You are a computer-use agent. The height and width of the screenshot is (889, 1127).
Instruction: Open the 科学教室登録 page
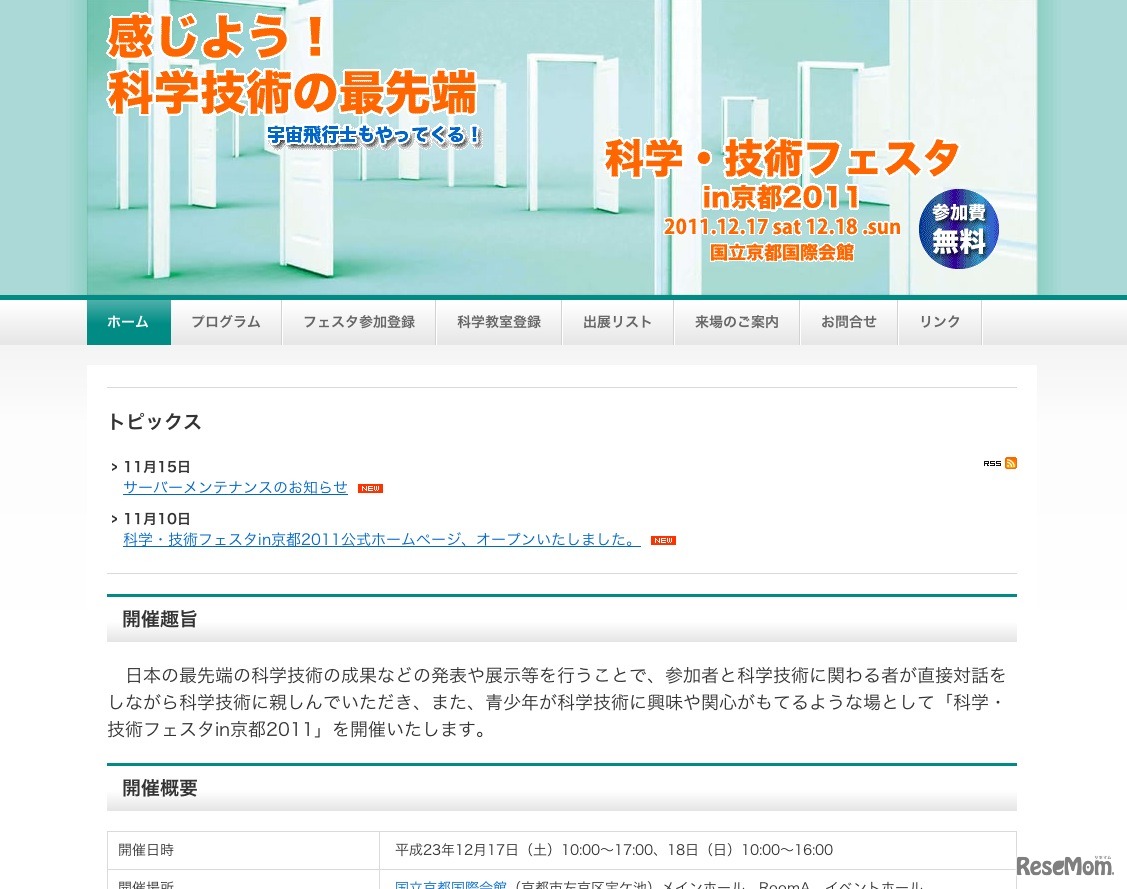coord(499,321)
